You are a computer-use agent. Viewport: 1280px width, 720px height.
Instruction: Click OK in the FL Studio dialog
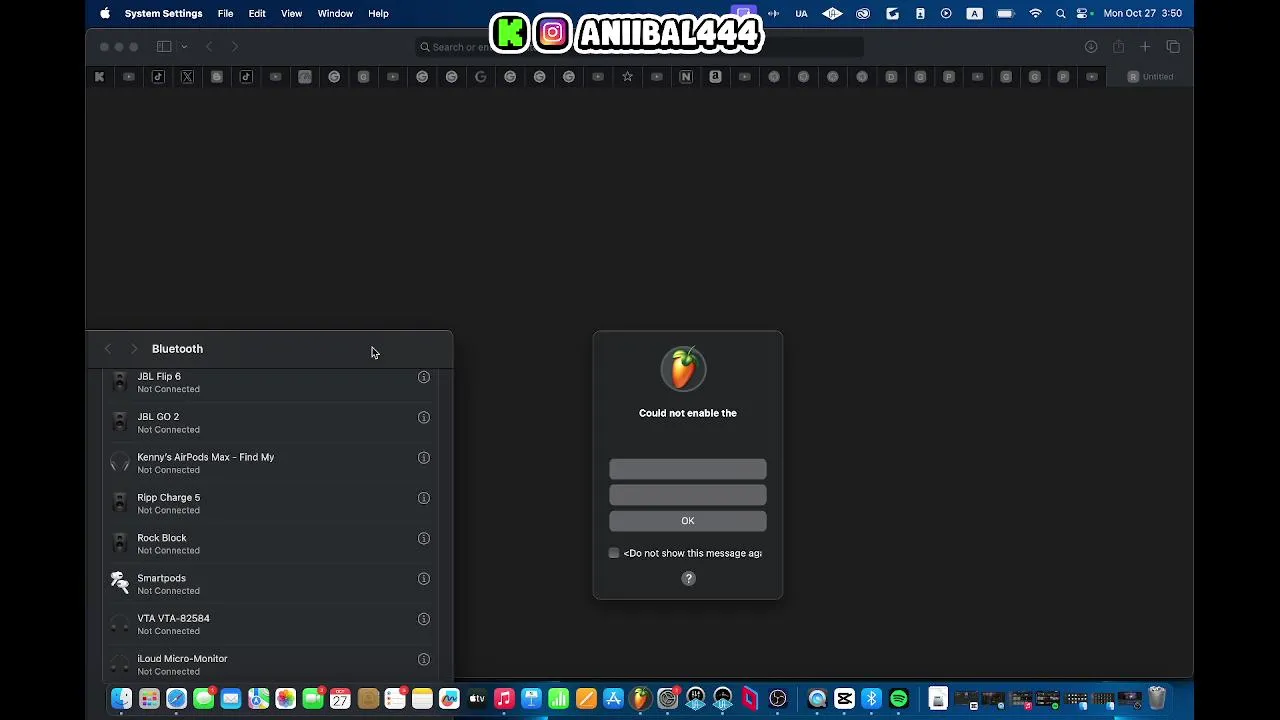tap(688, 521)
